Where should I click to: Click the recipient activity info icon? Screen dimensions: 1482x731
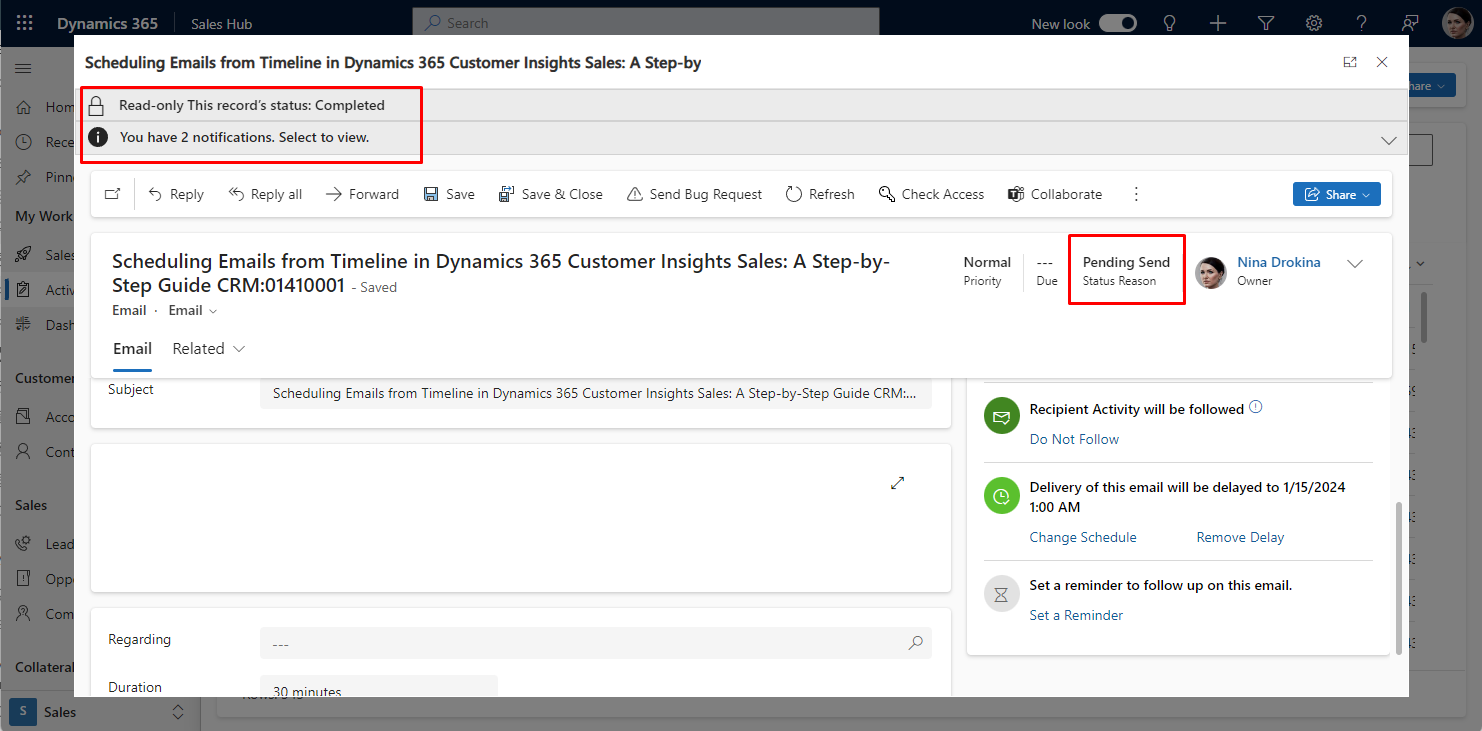[x=1256, y=407]
